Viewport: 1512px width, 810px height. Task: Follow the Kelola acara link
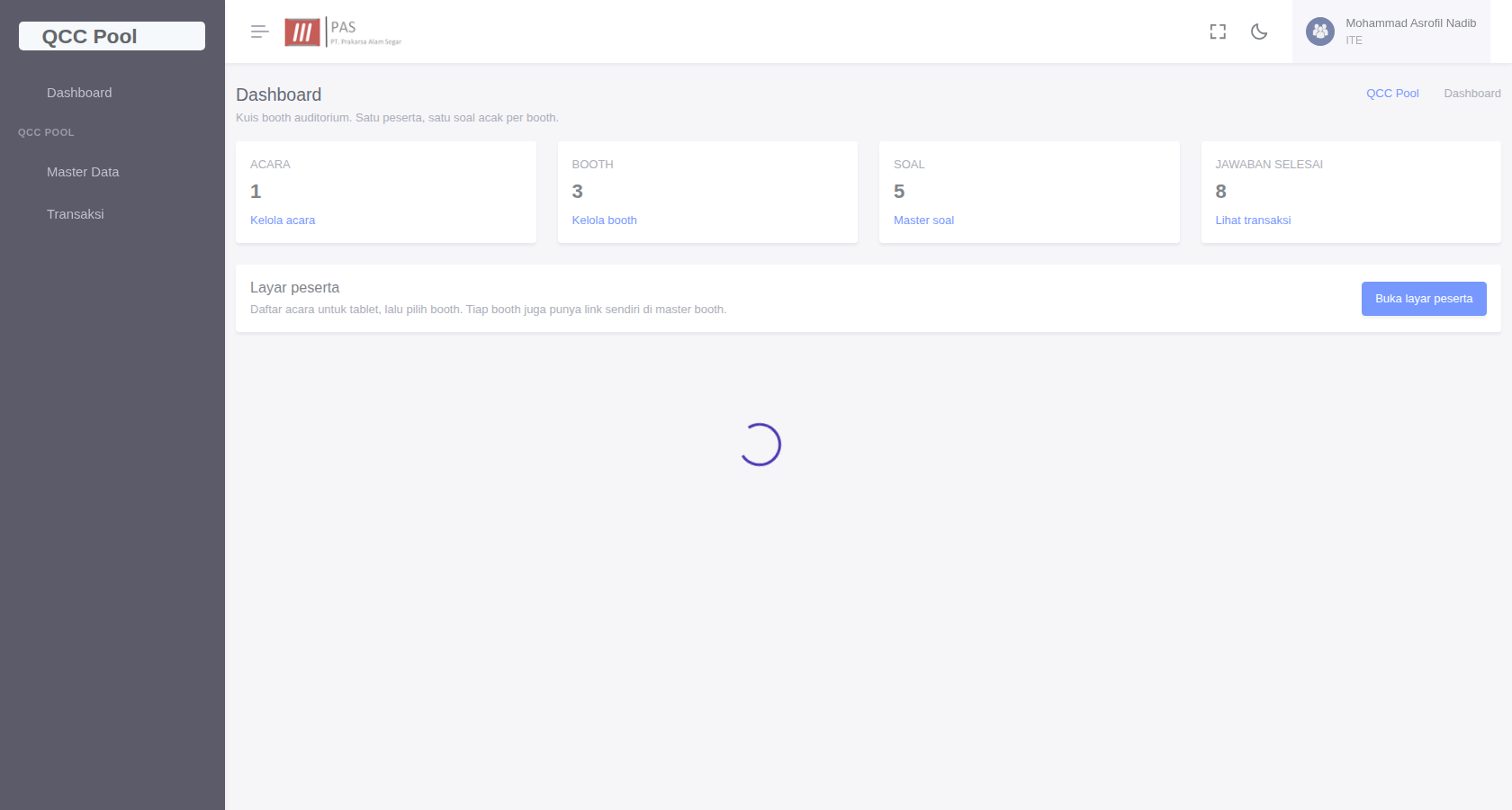pyautogui.click(x=283, y=220)
